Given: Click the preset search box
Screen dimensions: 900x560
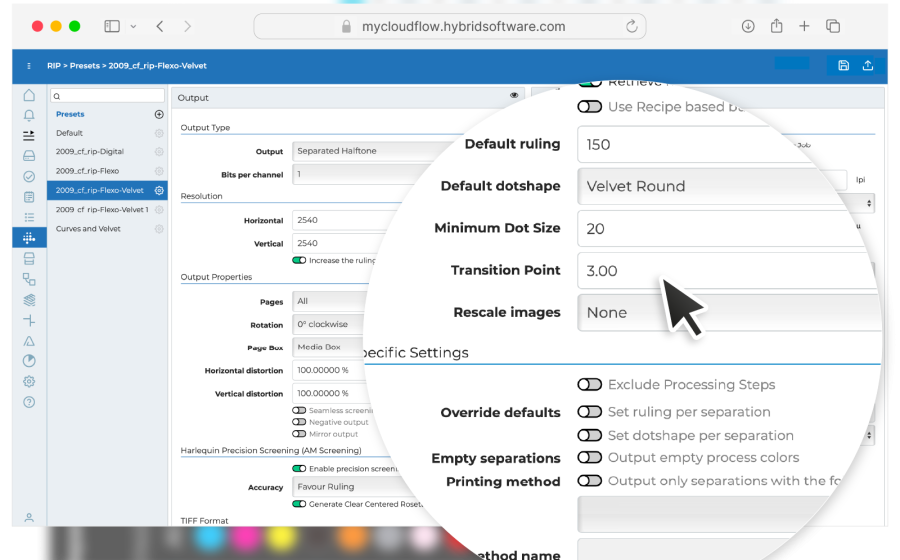Looking at the screenshot, I should pos(108,96).
